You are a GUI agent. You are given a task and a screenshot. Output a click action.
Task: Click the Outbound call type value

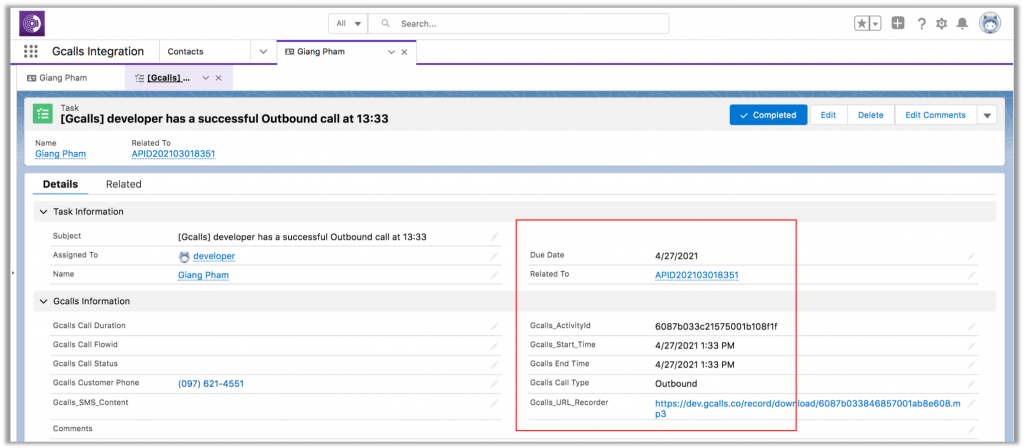click(676, 383)
